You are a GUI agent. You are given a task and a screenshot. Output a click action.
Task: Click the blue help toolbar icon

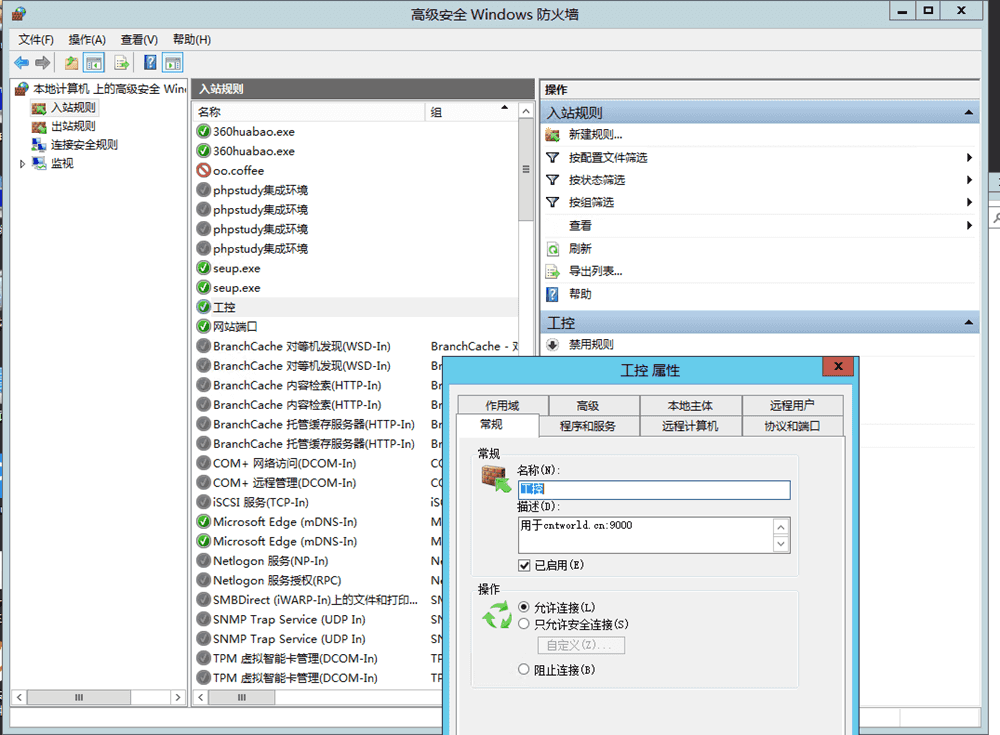(x=150, y=63)
